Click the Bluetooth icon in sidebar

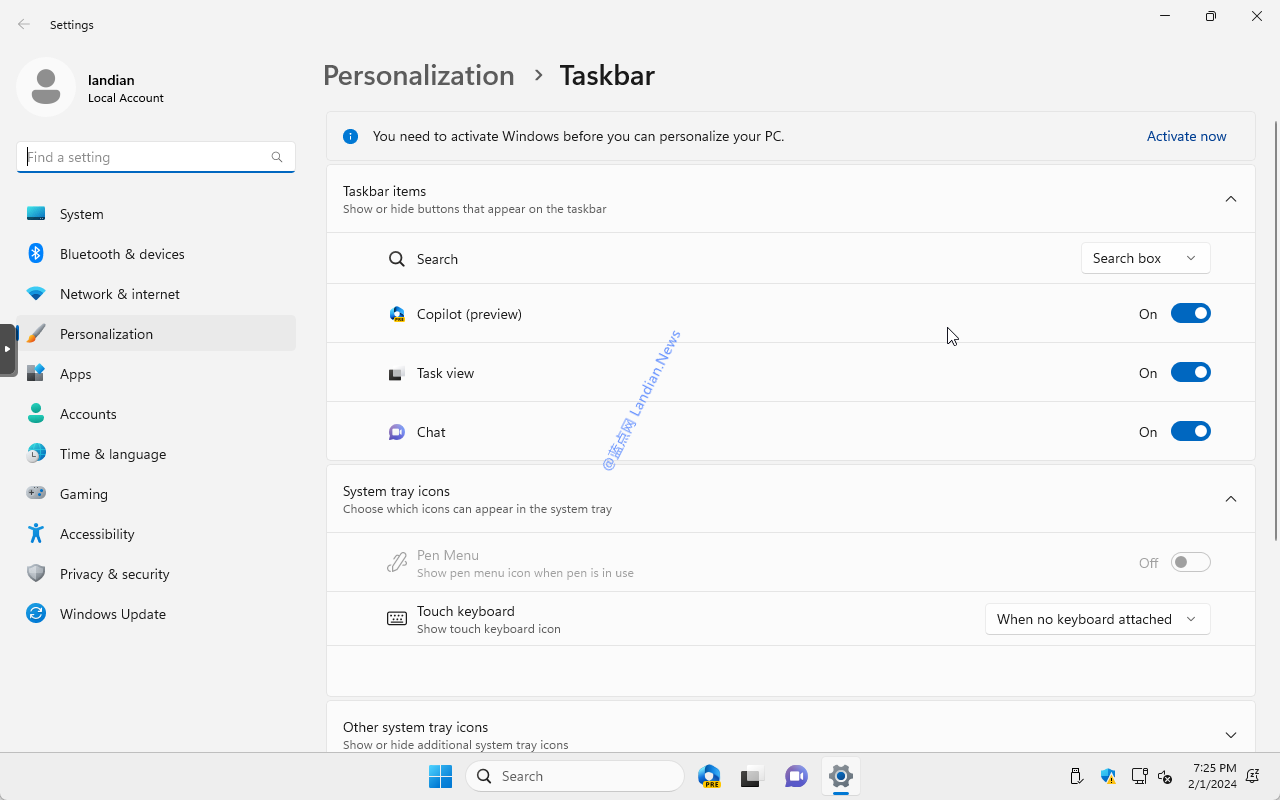[x=36, y=254]
